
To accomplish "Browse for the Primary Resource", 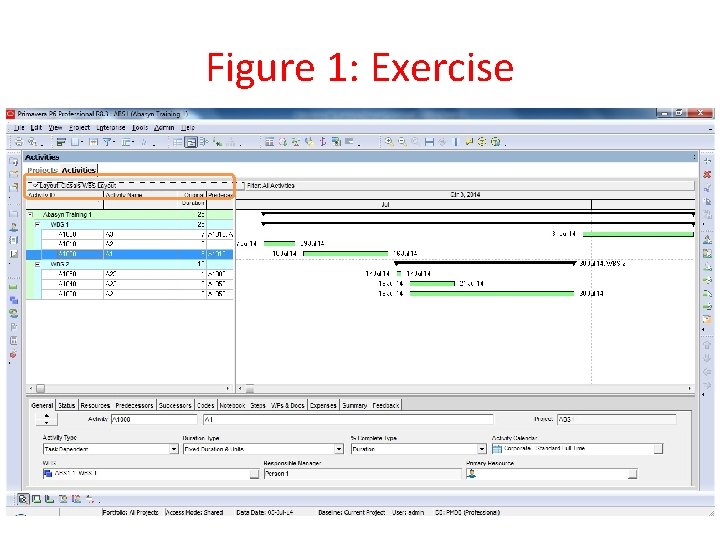I will pos(632,474).
